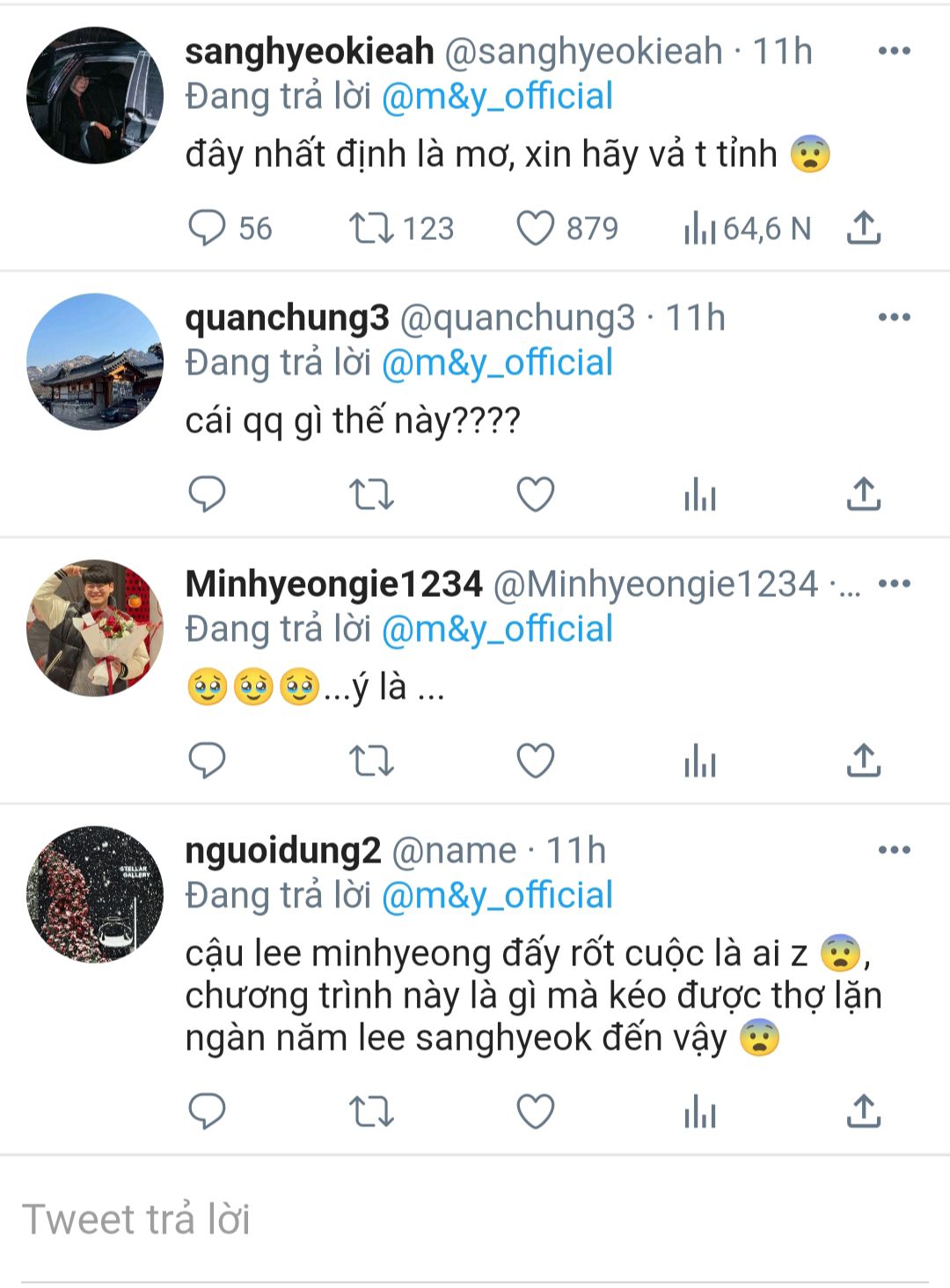950x1288 pixels.
Task: Open nguoidung2's avatar thumbnail
Action: 95,894
